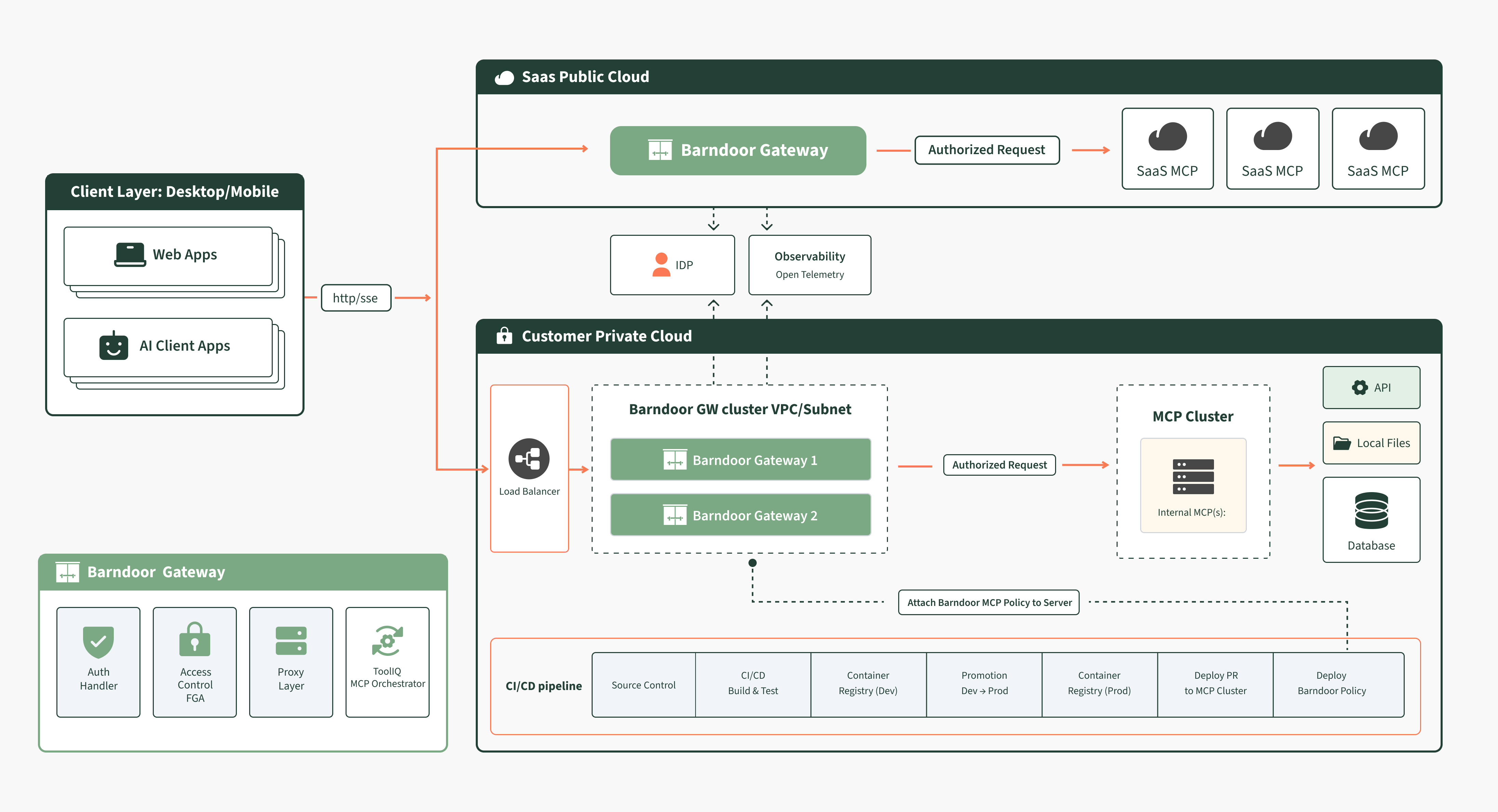
Task: Click Attach Barndoor MCP Policy to Server label
Action: (x=989, y=602)
